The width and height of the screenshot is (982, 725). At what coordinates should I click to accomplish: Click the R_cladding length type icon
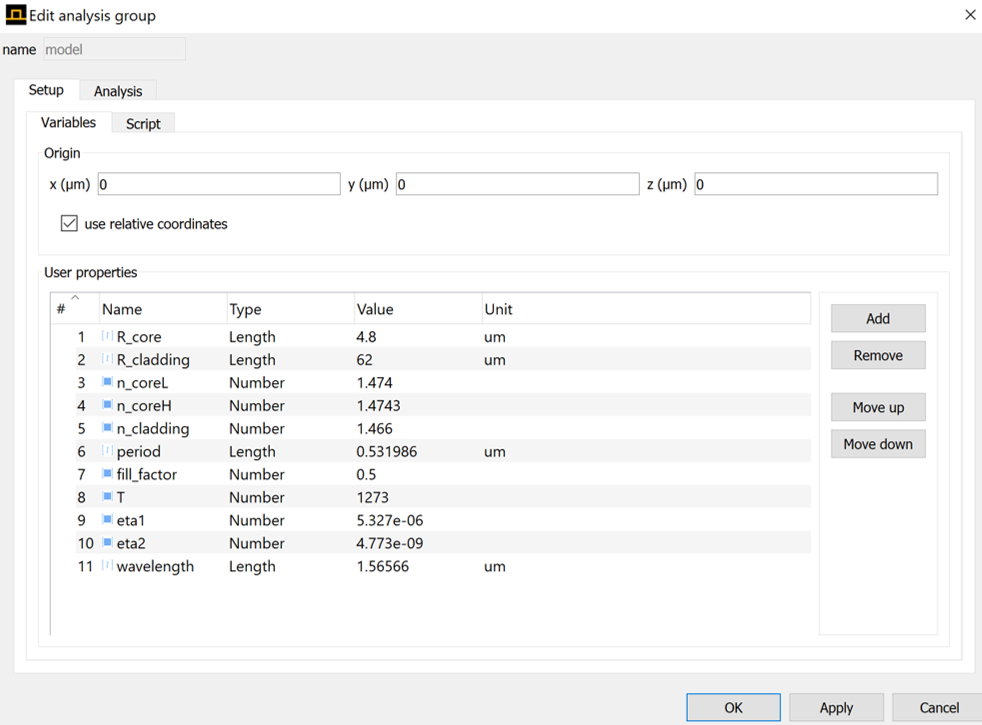107,359
